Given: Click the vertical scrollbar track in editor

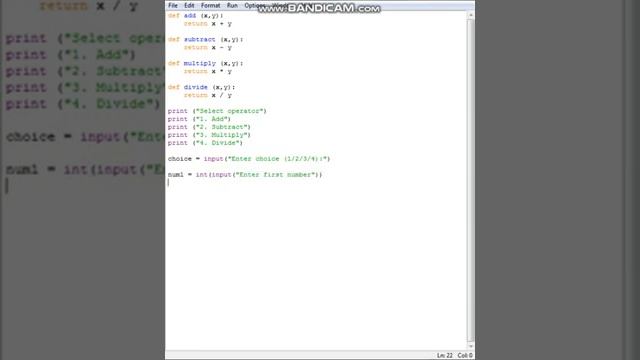Looking at the screenshot, I should coord(471,180).
